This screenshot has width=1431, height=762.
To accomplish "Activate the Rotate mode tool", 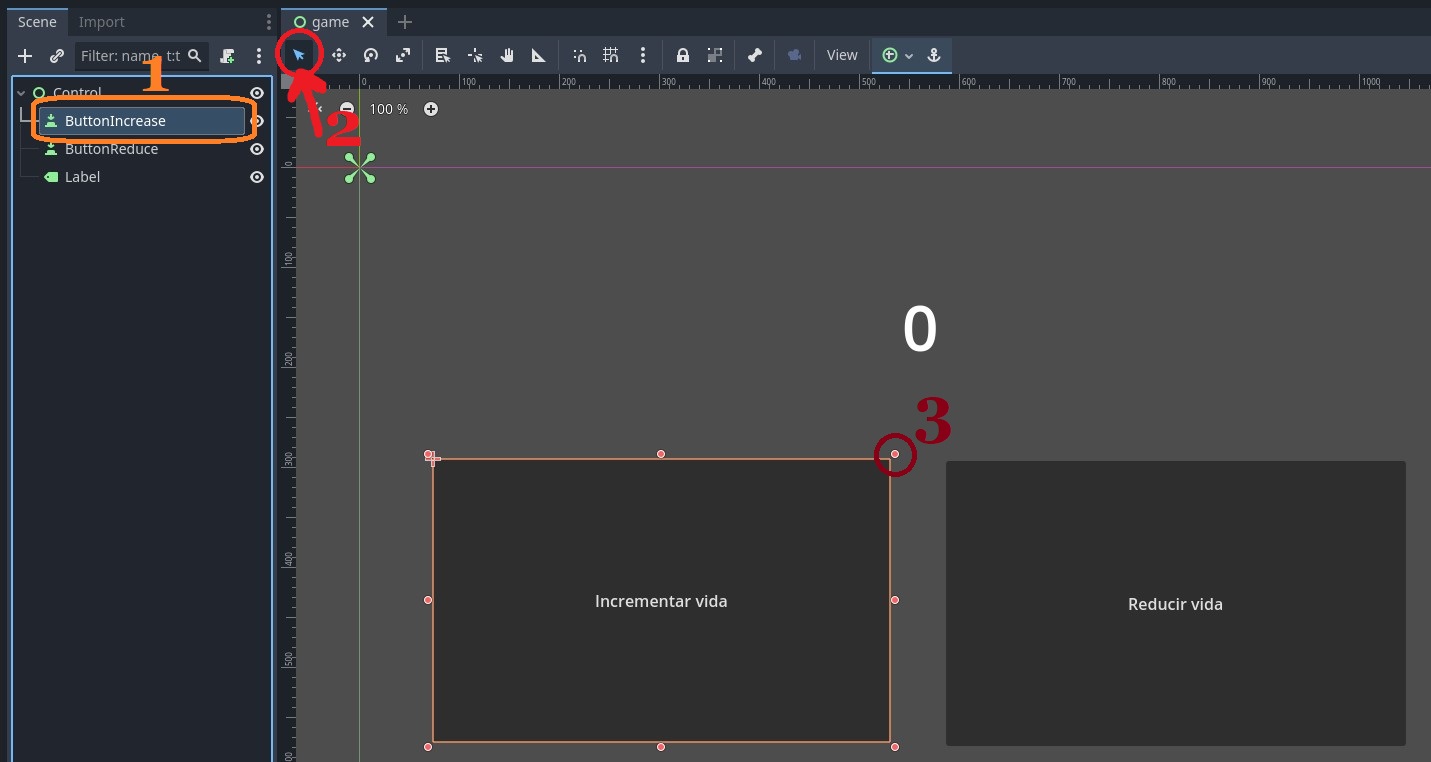I will pos(371,56).
